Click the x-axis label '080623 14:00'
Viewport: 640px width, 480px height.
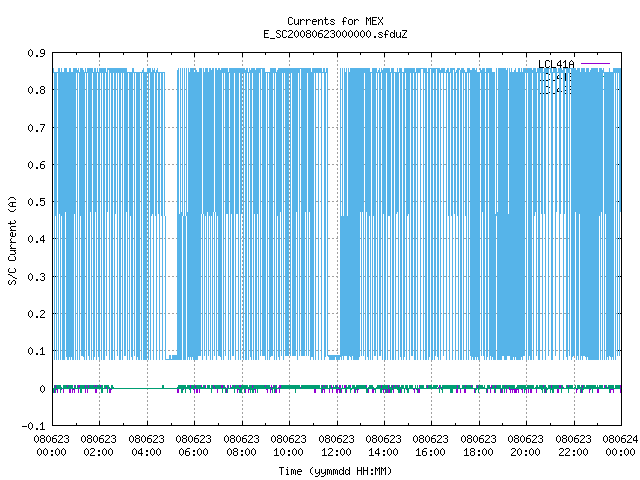tap(383, 446)
